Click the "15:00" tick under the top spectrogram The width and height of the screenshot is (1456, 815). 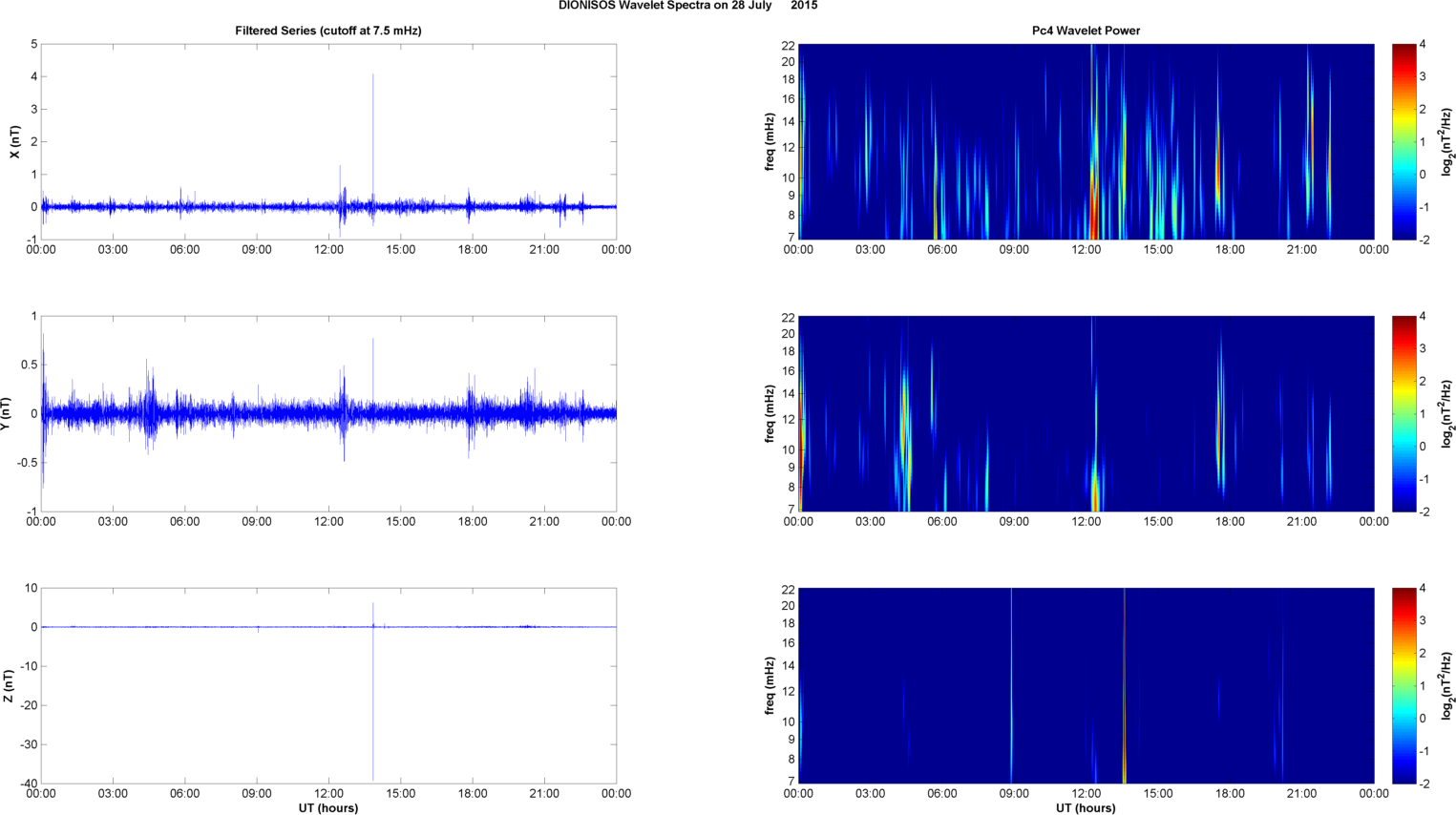(1158, 250)
